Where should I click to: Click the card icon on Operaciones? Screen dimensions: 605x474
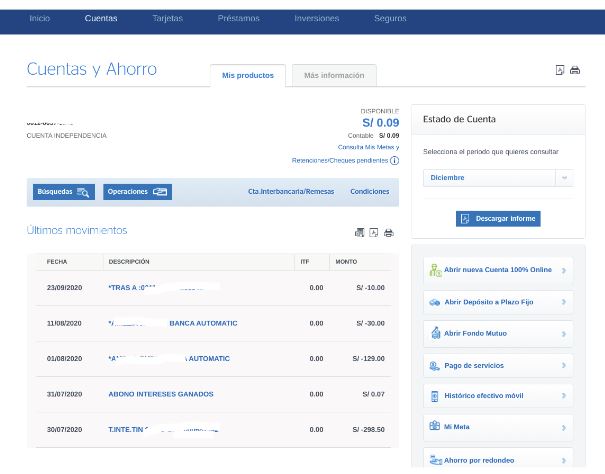pos(160,192)
